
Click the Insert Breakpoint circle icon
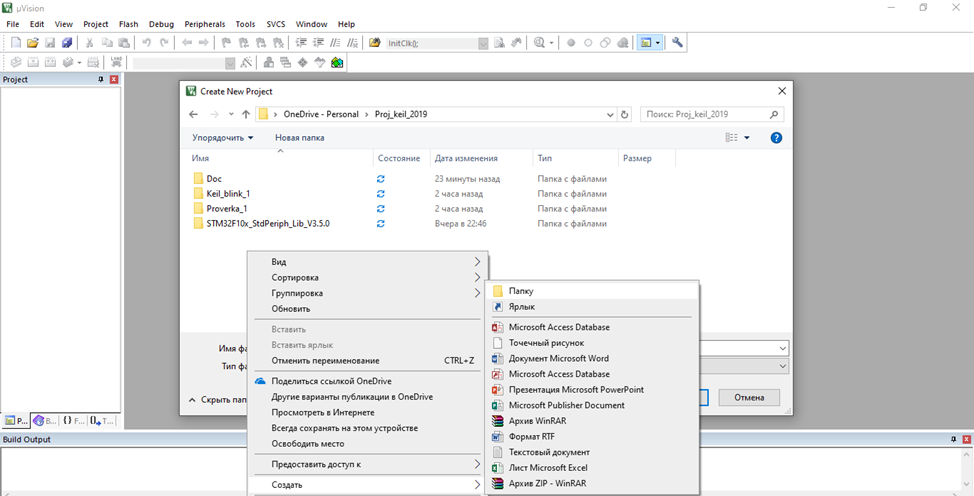[x=571, y=43]
